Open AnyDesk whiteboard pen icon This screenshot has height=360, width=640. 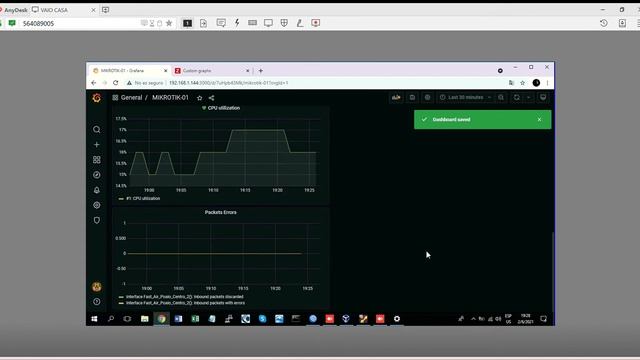300,23
